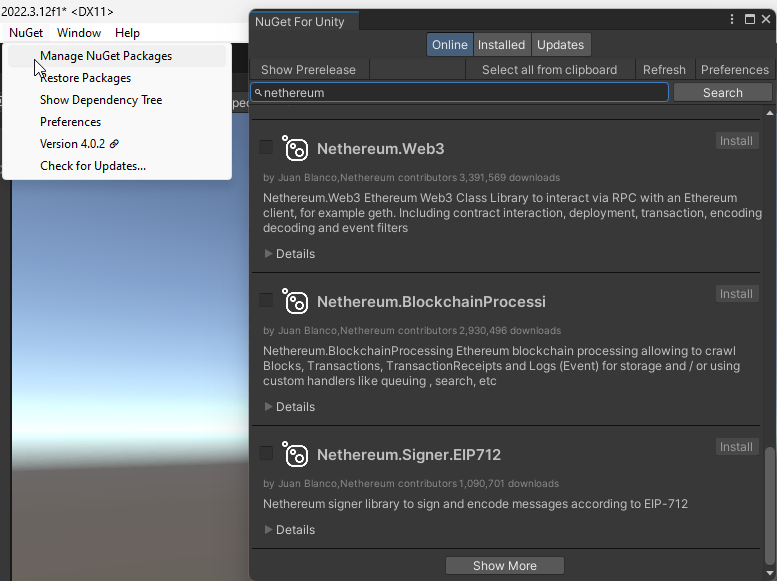Close the NuGet For Unity window

coord(766,19)
